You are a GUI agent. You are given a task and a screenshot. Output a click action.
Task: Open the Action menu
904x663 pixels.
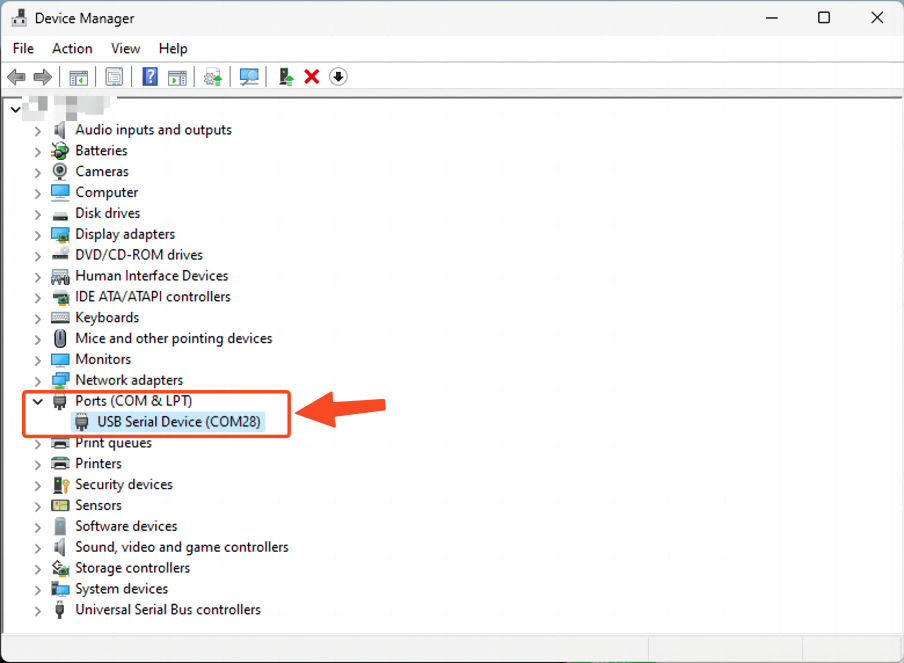pos(72,48)
